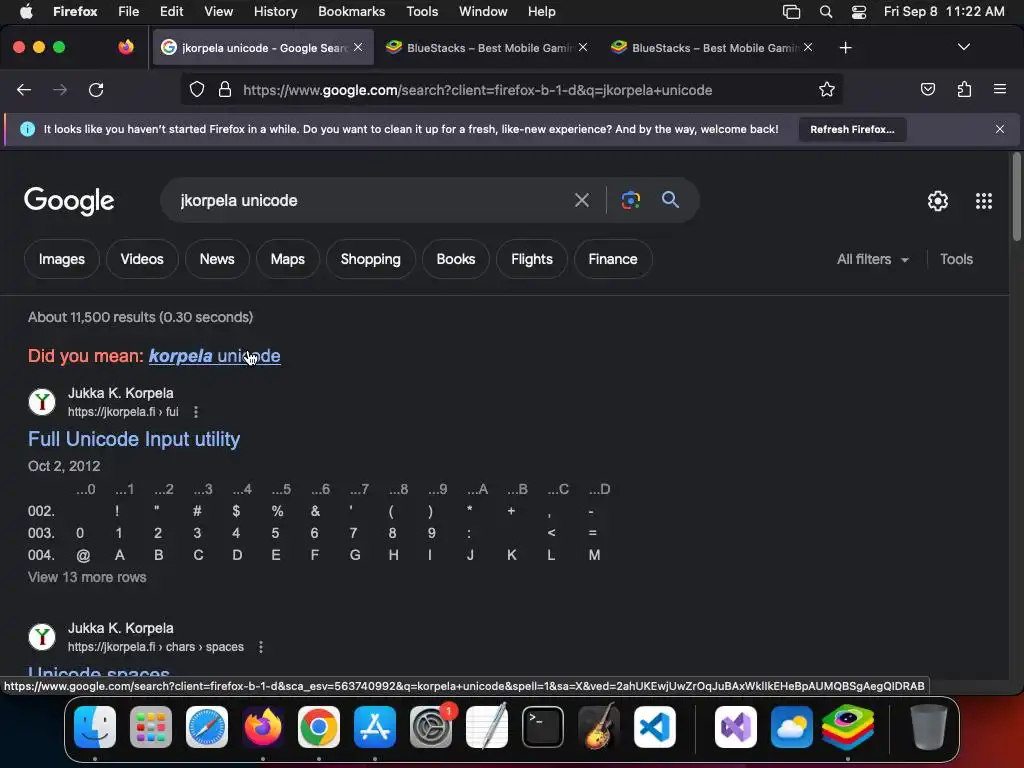
Task: Dismiss the Refresh Firefox notification bar
Action: pos(1000,129)
